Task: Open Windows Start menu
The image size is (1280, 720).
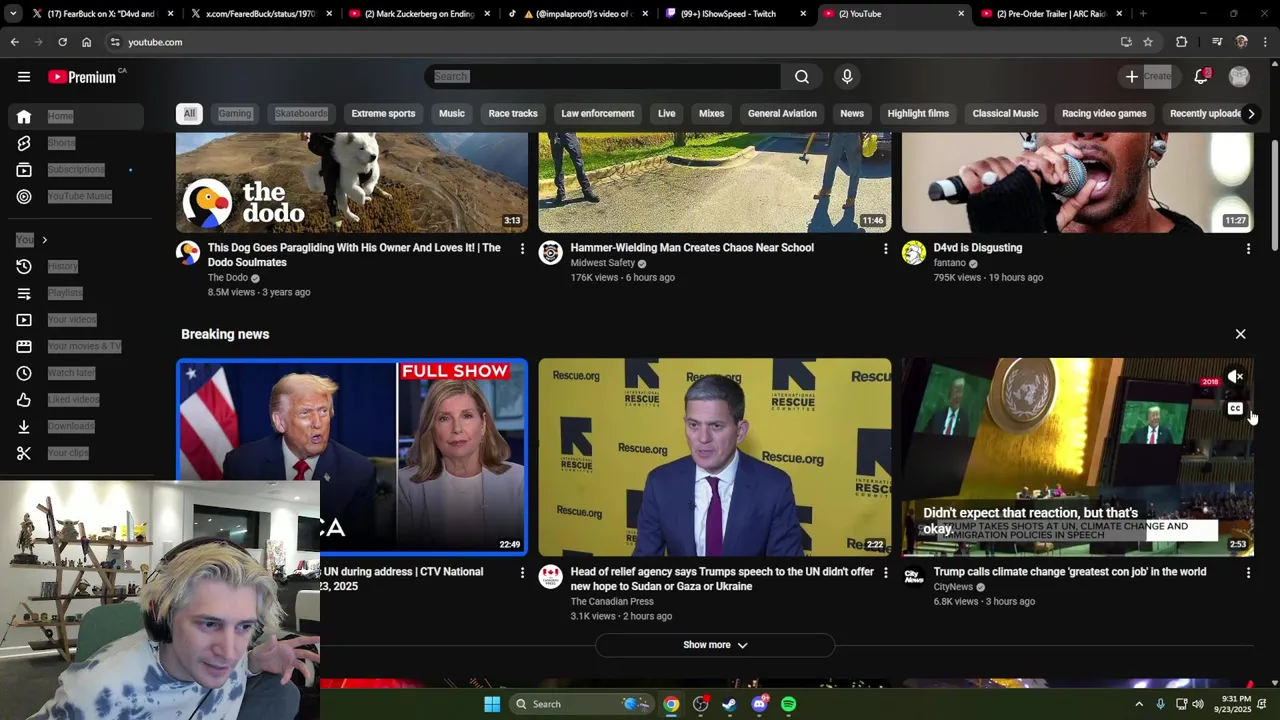Action: (492, 704)
